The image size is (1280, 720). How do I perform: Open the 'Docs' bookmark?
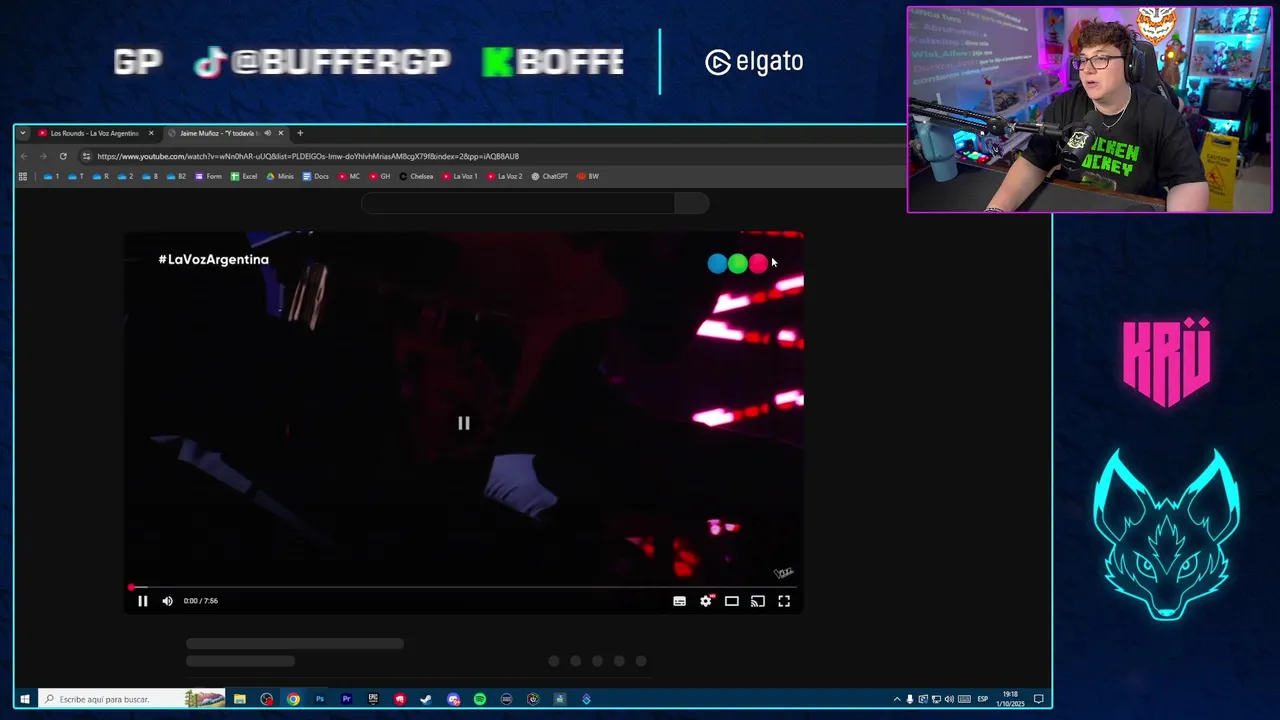coord(315,176)
